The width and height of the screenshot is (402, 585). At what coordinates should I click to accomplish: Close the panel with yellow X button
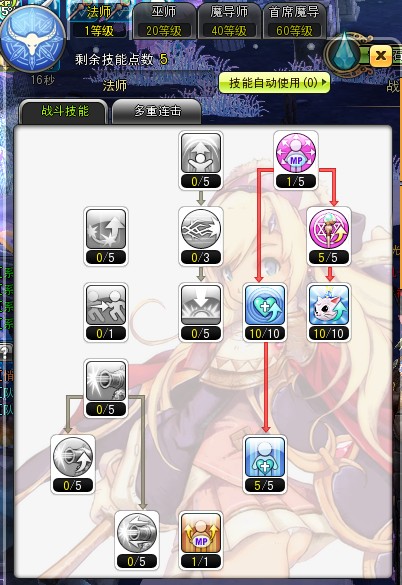(381, 56)
